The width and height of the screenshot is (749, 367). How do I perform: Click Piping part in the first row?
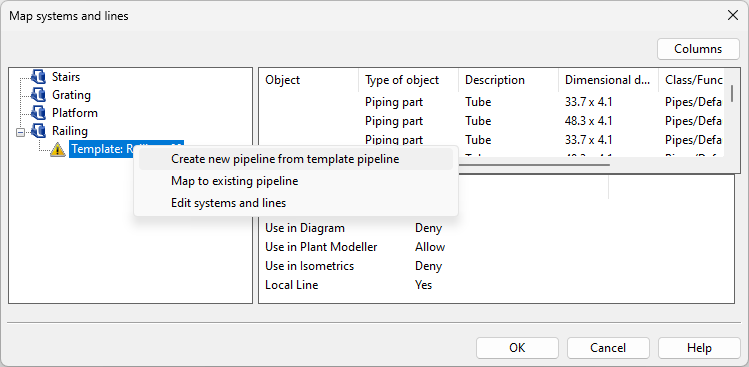tap(394, 102)
